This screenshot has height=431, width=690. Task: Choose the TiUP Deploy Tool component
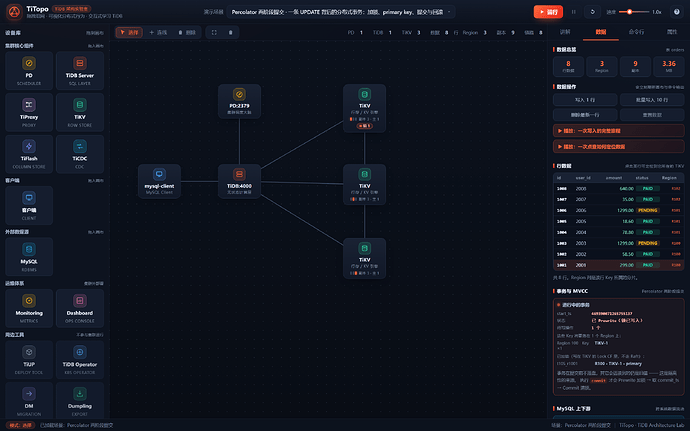29,360
